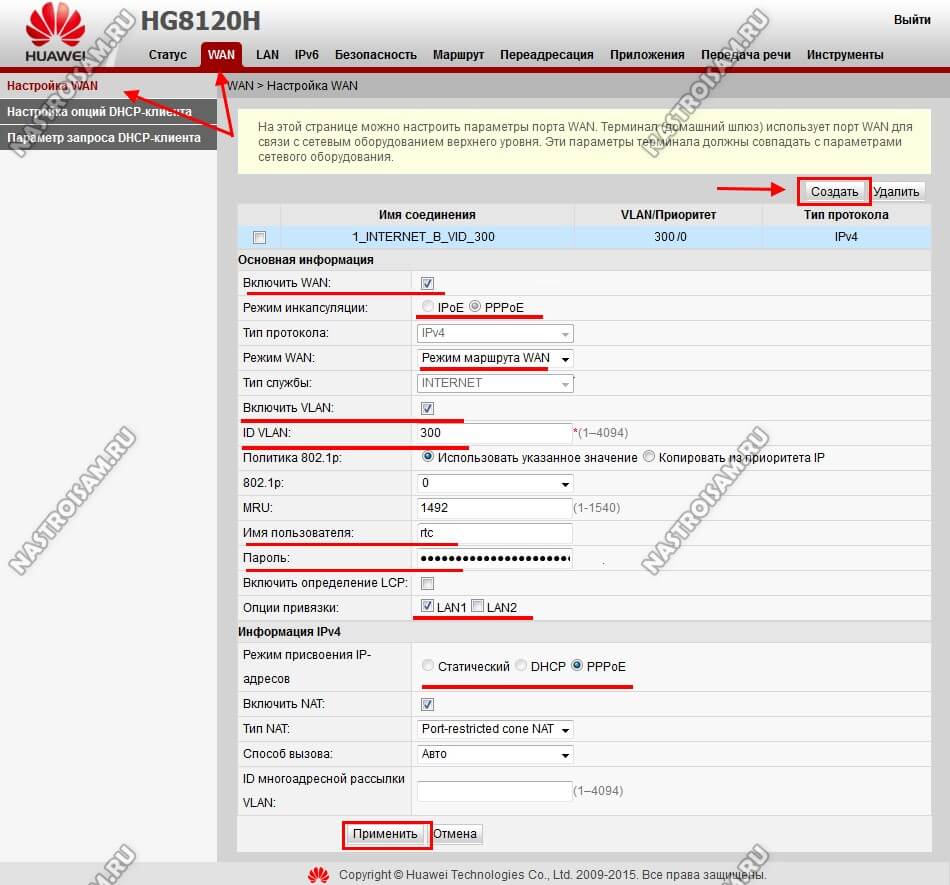Expand the Режим WAN dropdown
This screenshot has width=950, height=885.
pos(495,358)
